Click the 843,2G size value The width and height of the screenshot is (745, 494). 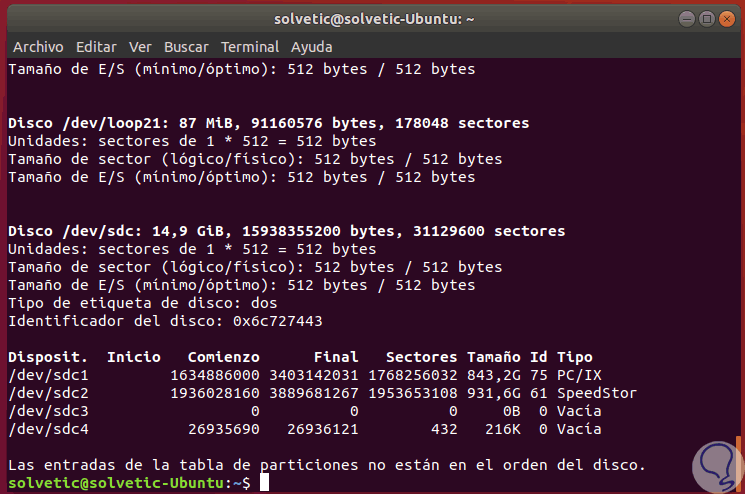pyautogui.click(x=494, y=375)
